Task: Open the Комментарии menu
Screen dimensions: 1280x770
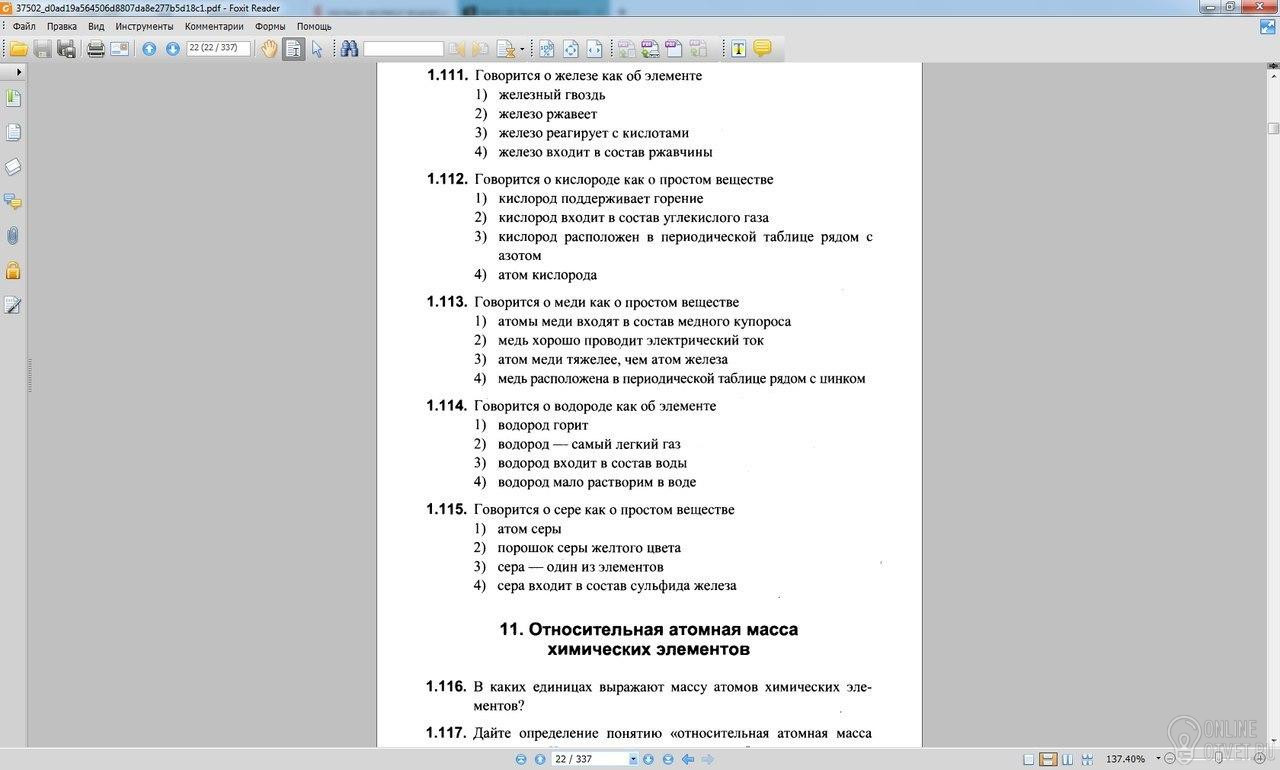Action: [x=214, y=26]
